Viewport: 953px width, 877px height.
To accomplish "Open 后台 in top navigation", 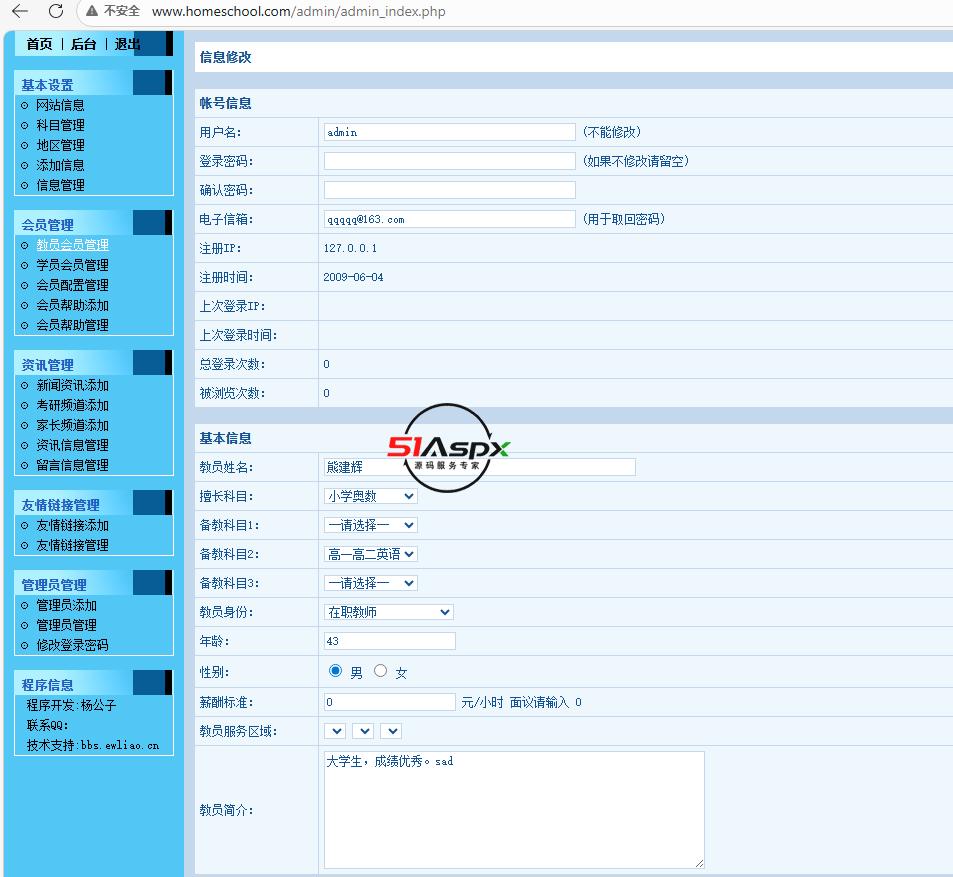I will [x=83, y=44].
